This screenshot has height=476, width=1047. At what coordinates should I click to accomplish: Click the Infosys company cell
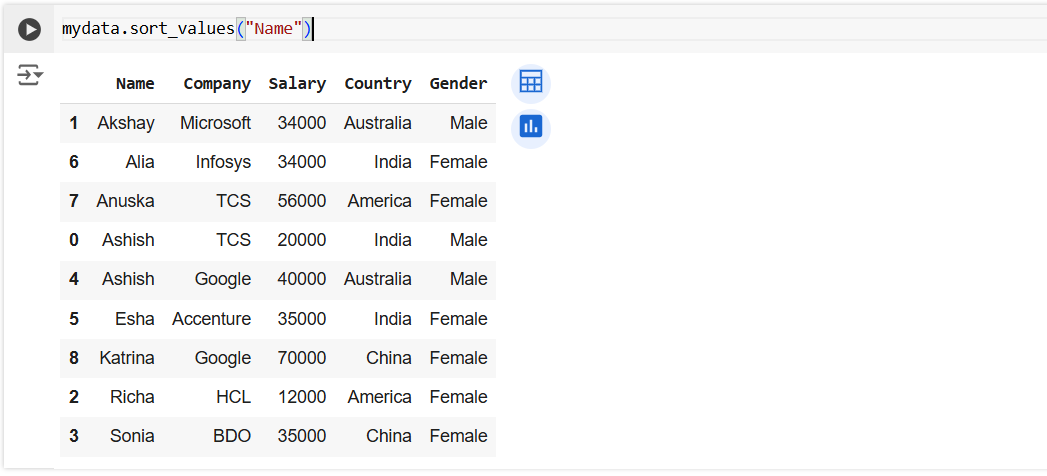223,162
